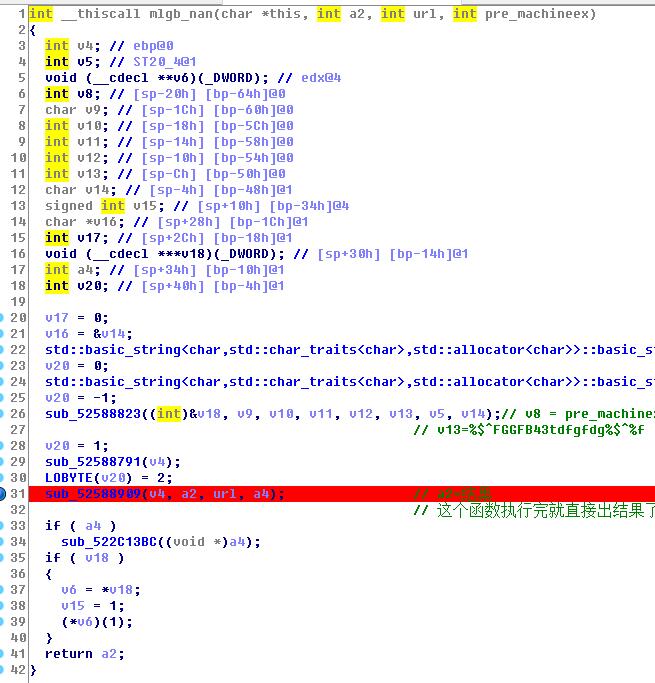Click &v14 in the v16 assignment

click(112, 334)
